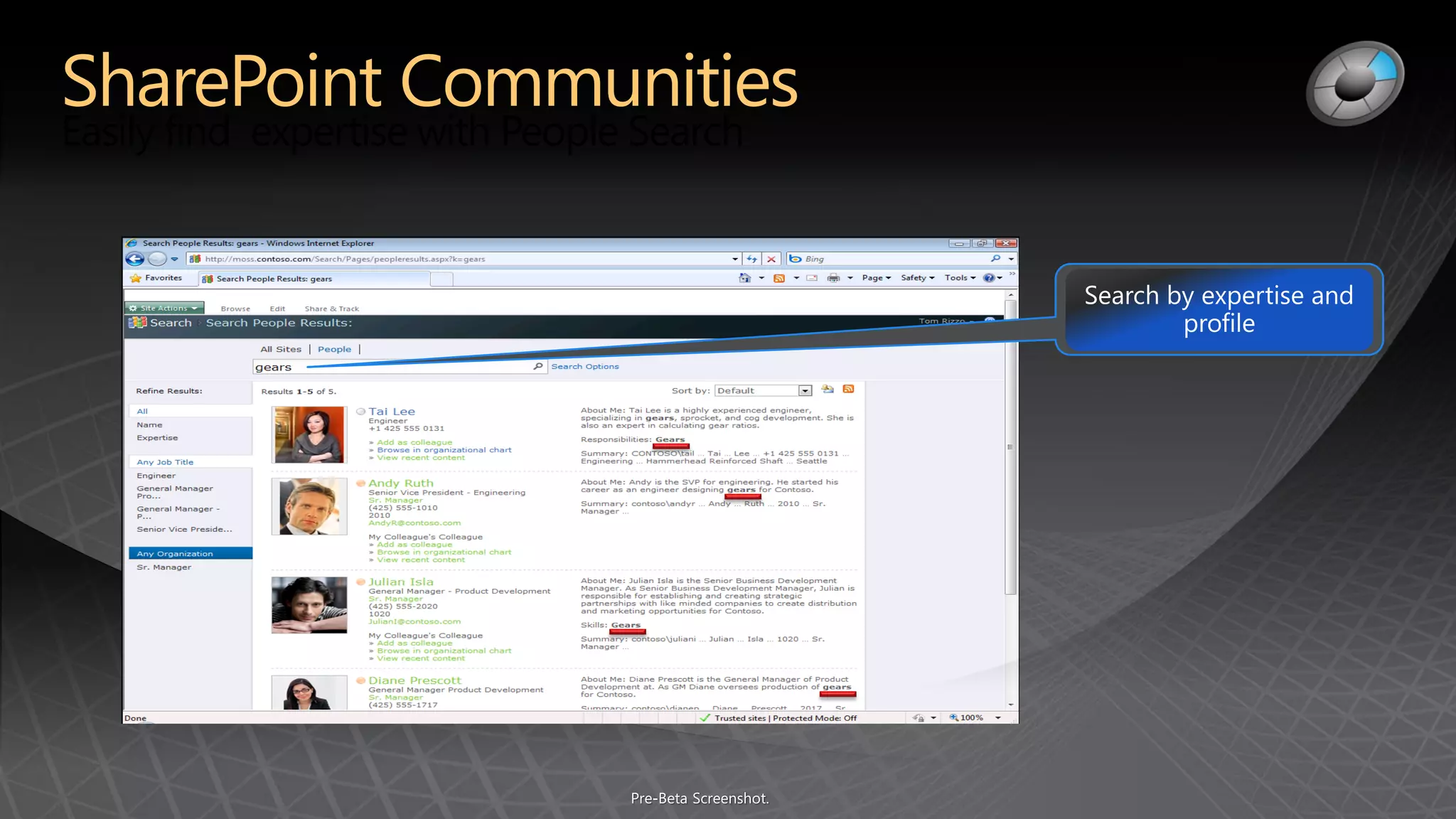
Task: Open the Tools dropdown menu
Action: point(960,278)
